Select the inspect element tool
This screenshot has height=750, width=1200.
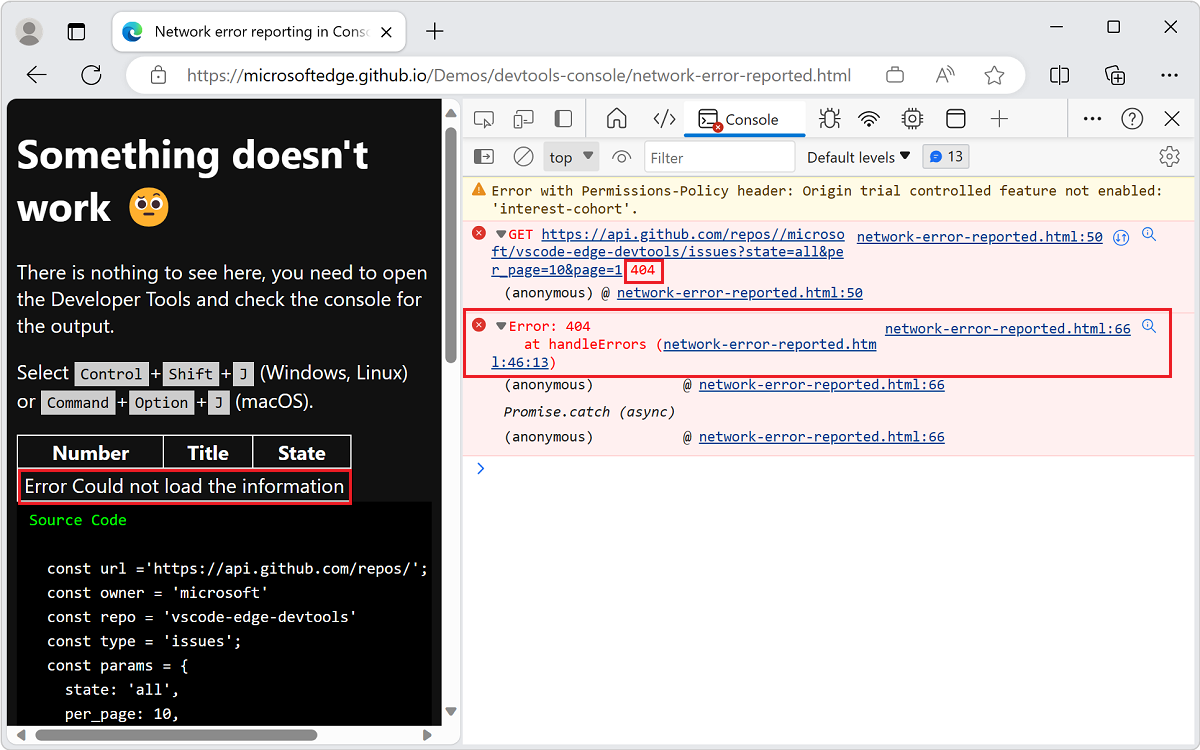(x=483, y=118)
